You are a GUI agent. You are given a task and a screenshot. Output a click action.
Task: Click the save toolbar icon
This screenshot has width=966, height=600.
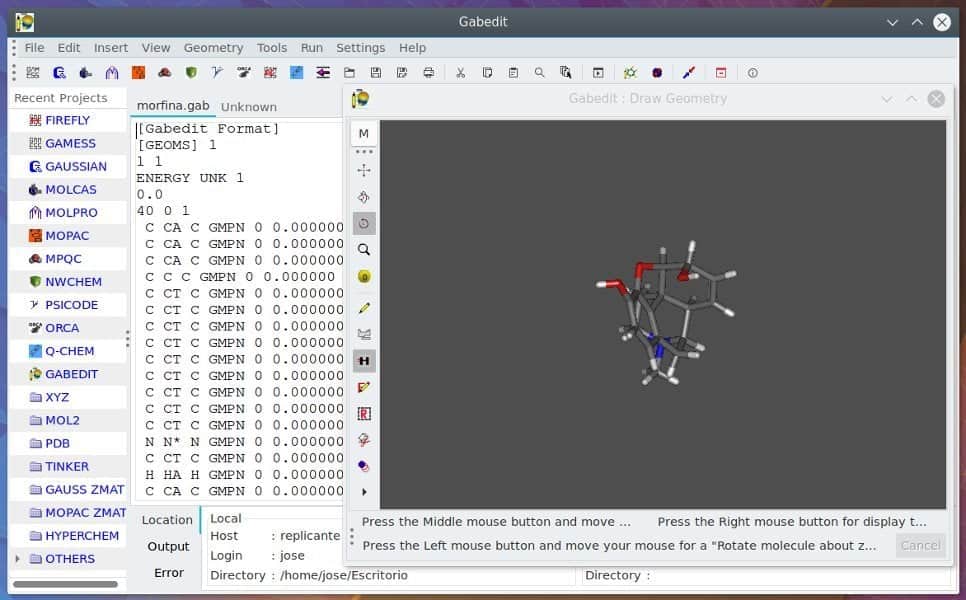[375, 73]
